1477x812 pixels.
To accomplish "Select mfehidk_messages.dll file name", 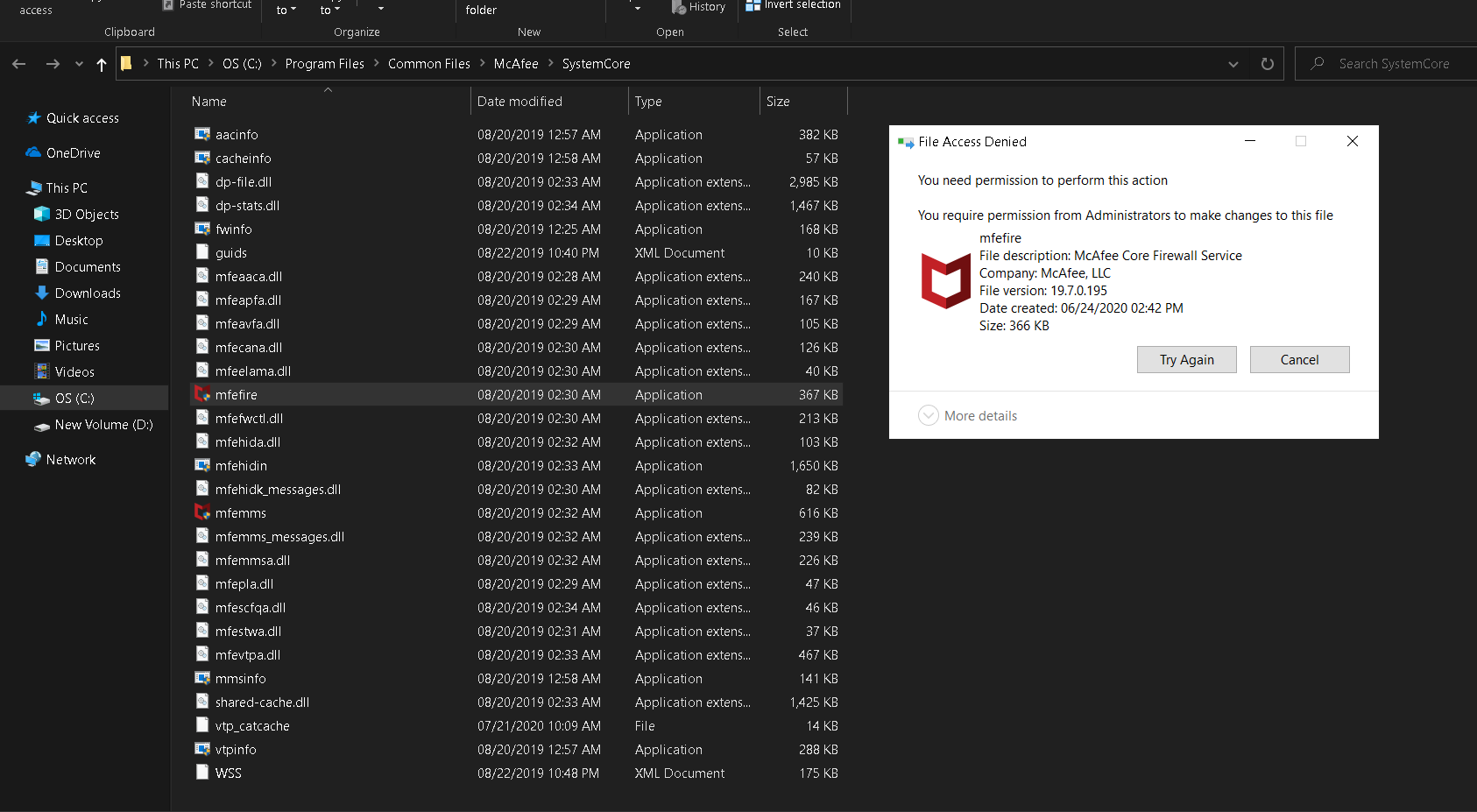I will (278, 490).
